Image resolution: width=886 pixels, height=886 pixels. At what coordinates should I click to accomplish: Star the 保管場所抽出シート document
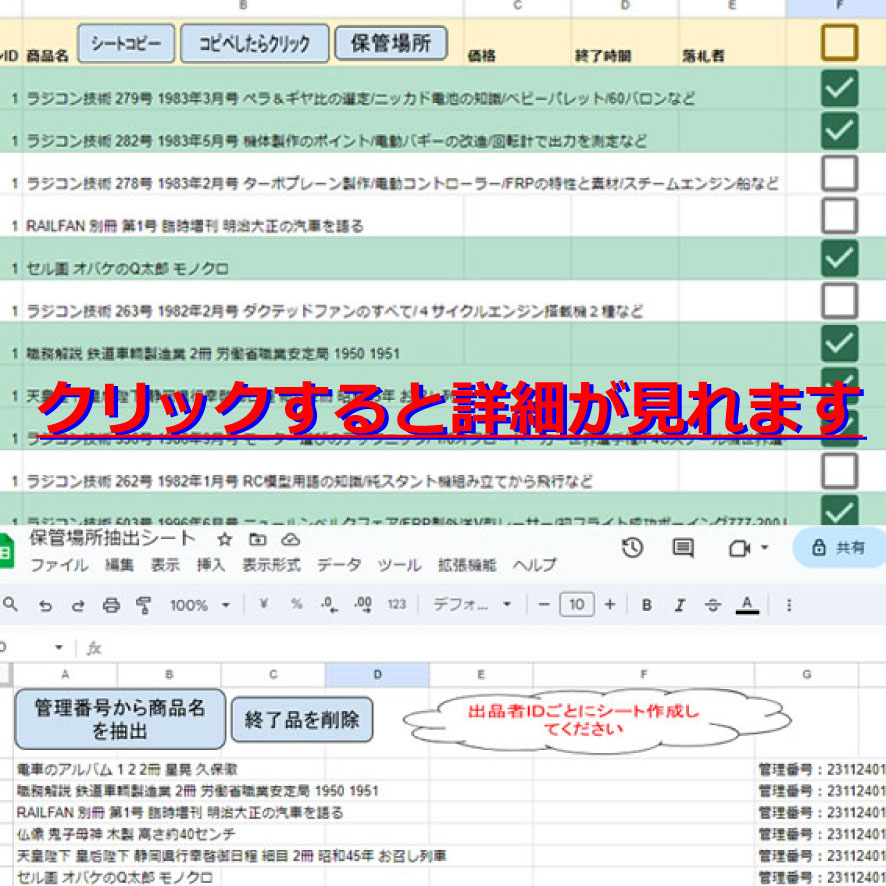click(225, 539)
